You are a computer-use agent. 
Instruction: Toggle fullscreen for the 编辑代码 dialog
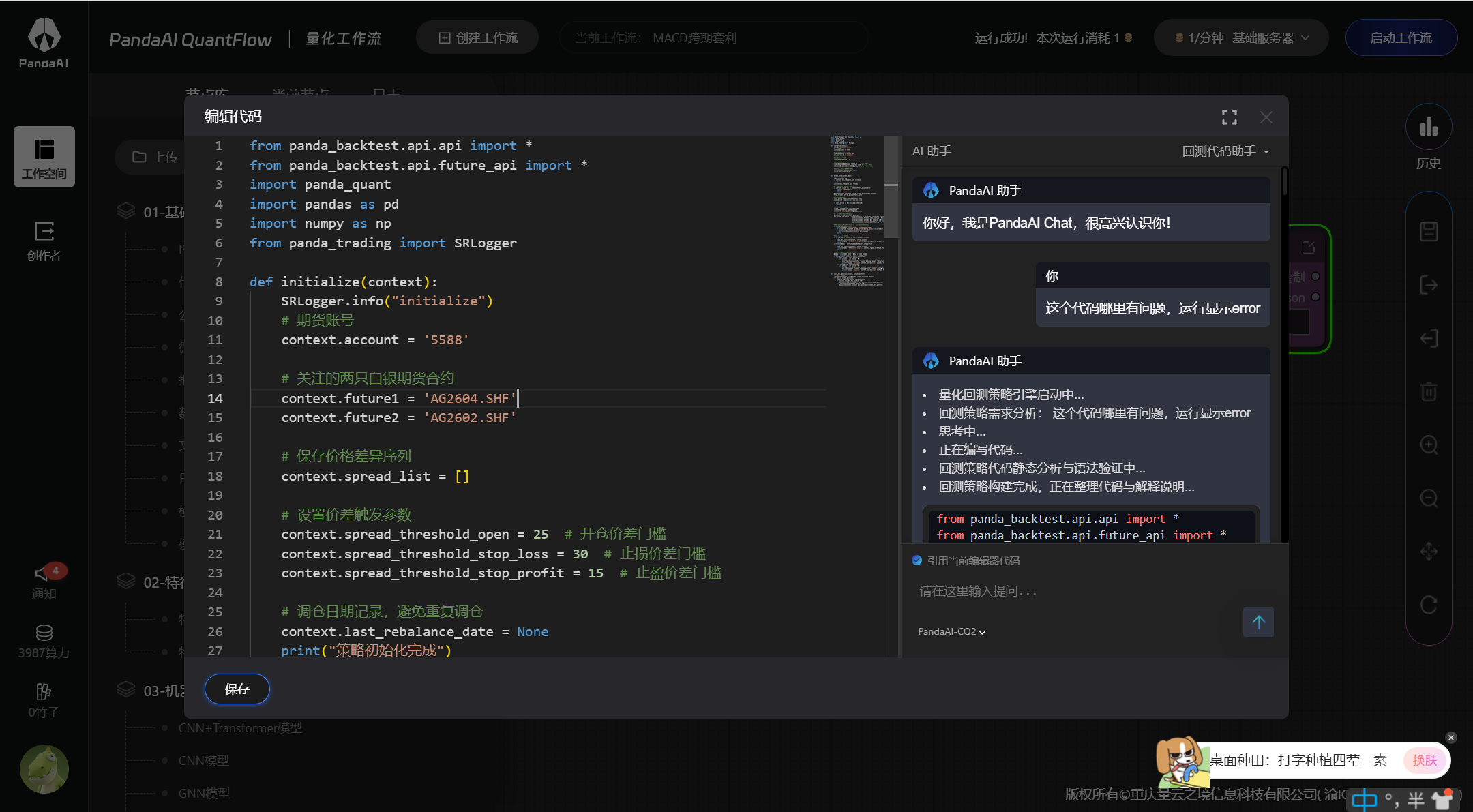coord(1230,117)
